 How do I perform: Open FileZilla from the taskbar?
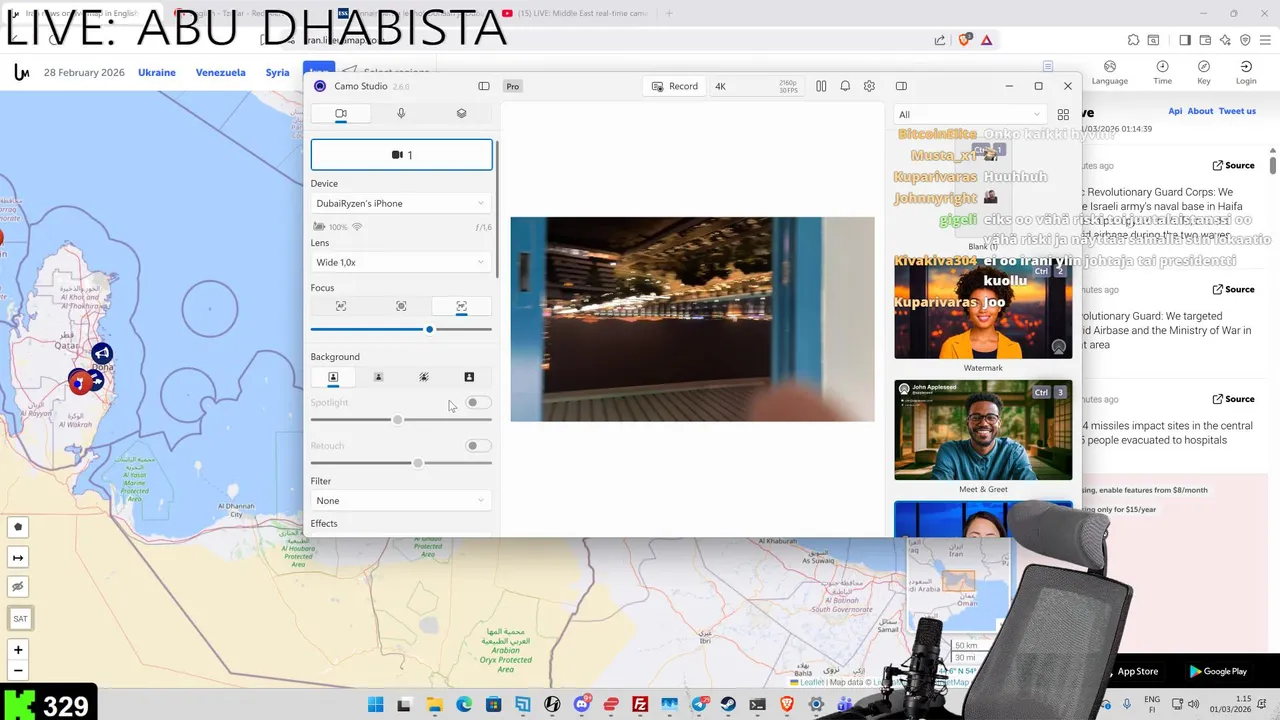640,705
